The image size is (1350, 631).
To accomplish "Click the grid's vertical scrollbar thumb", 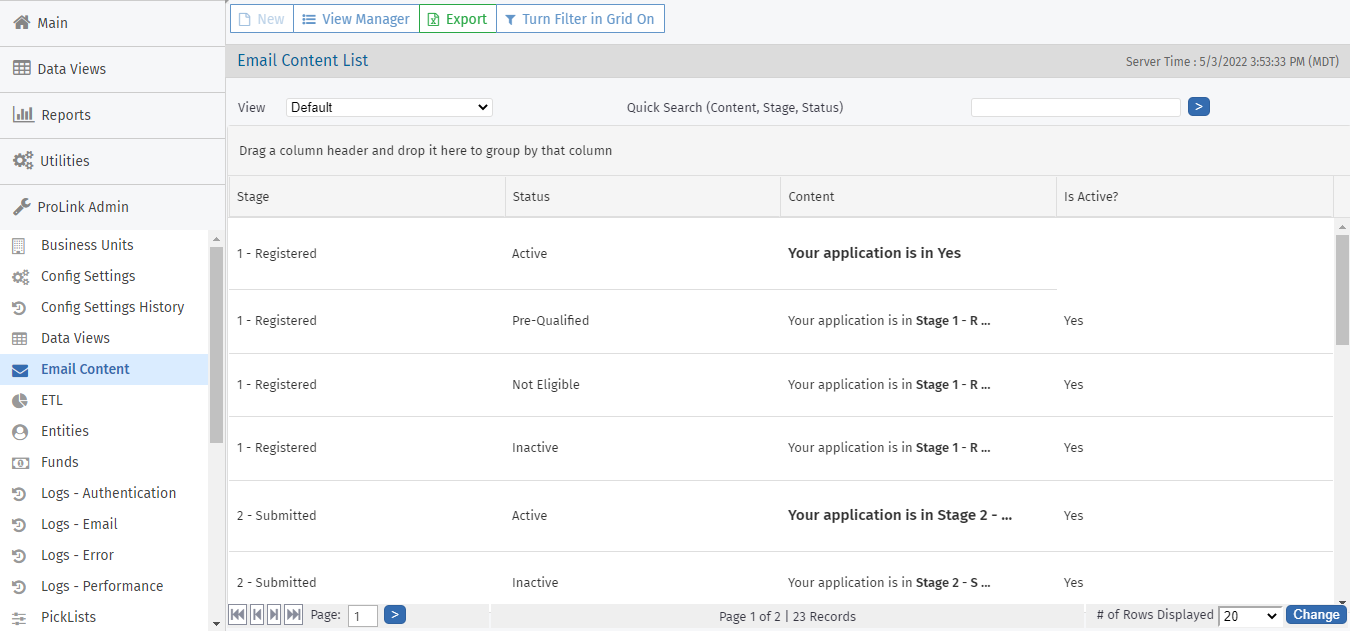I will coord(1342,290).
